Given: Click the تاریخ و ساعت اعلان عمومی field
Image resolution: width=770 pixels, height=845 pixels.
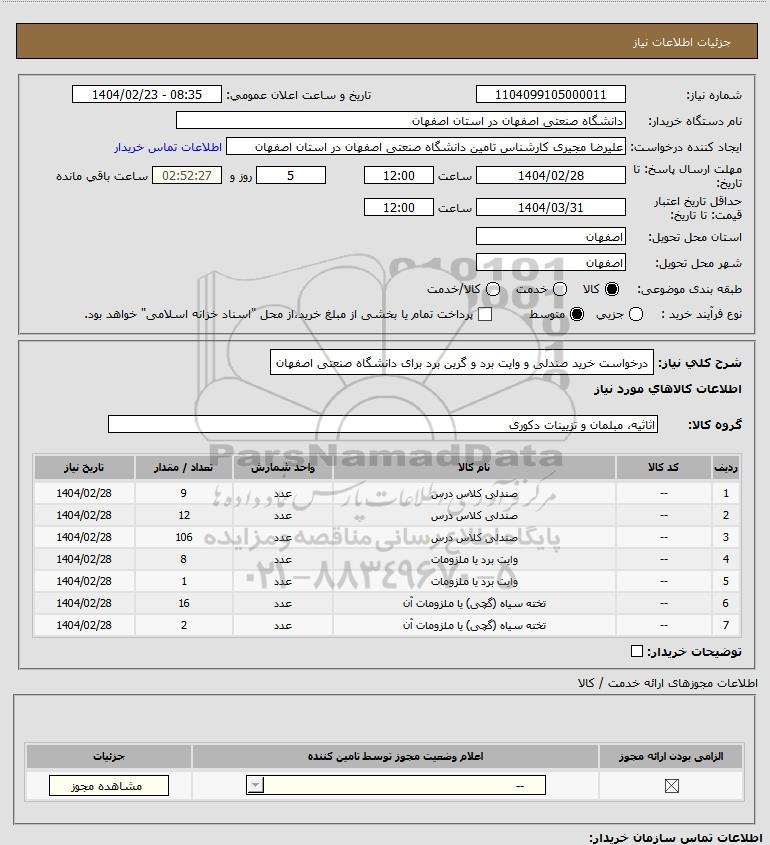Looking at the screenshot, I should 147,94.
